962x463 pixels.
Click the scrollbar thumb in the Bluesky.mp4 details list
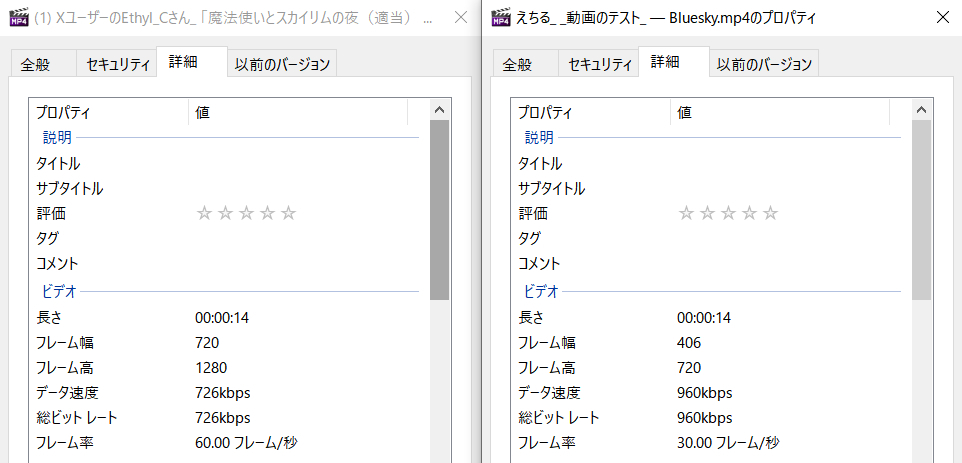tap(921, 210)
